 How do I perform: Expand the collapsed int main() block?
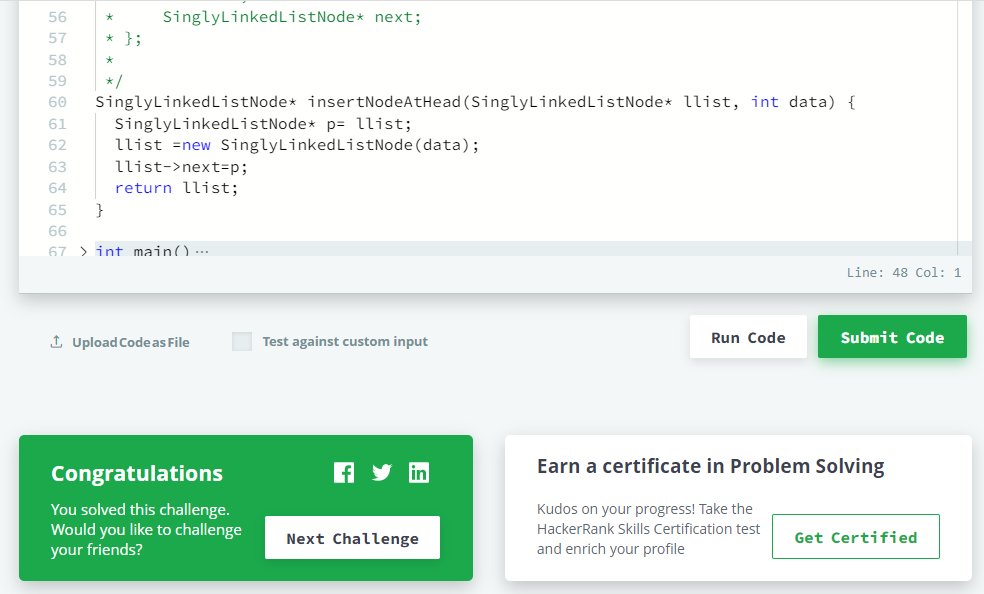click(83, 252)
